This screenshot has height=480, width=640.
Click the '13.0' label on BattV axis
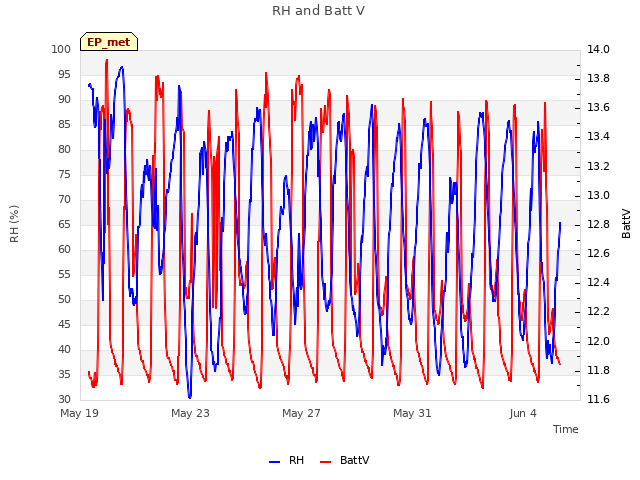pyautogui.click(x=598, y=196)
